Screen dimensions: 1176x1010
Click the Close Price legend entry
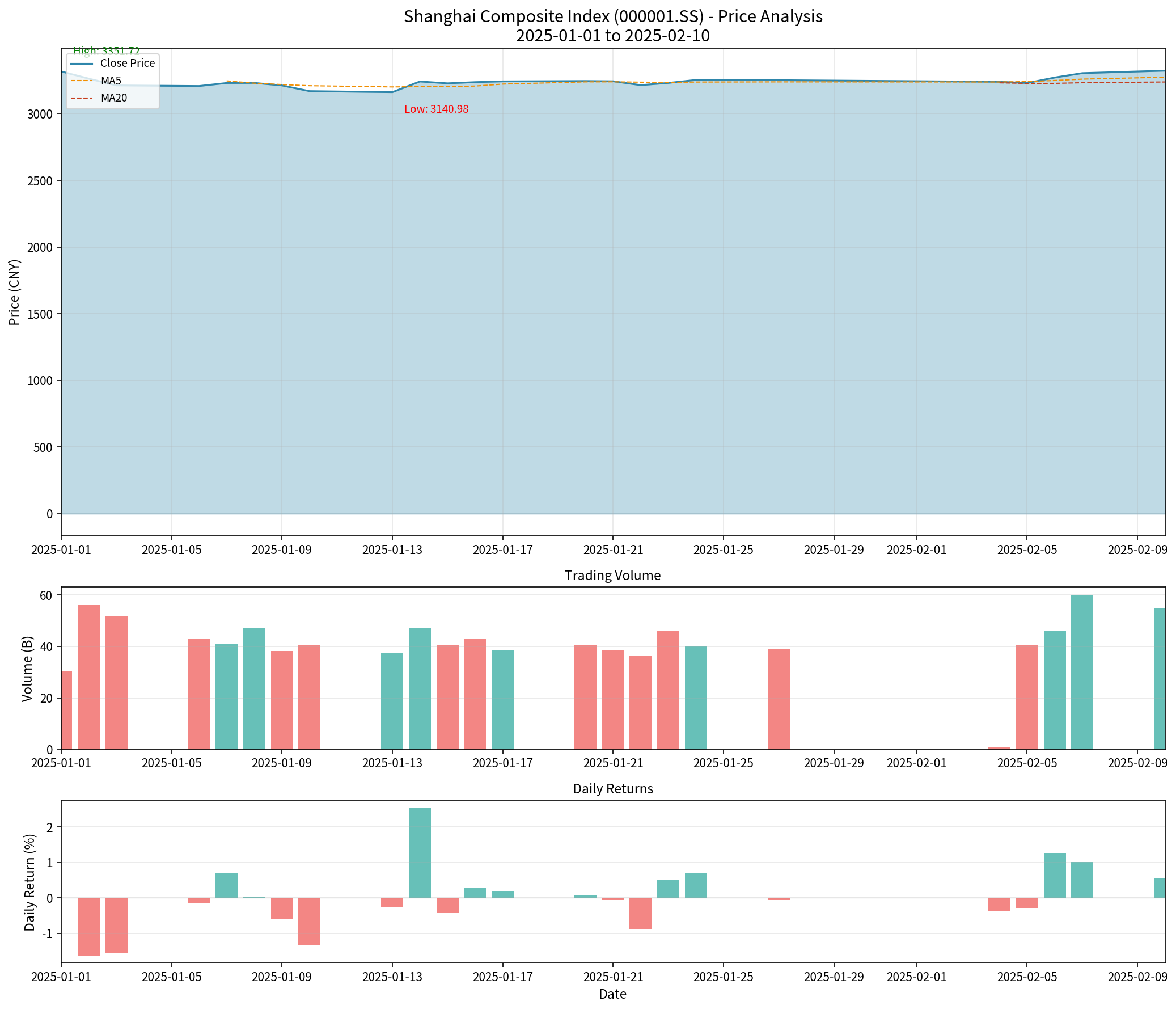click(x=126, y=64)
